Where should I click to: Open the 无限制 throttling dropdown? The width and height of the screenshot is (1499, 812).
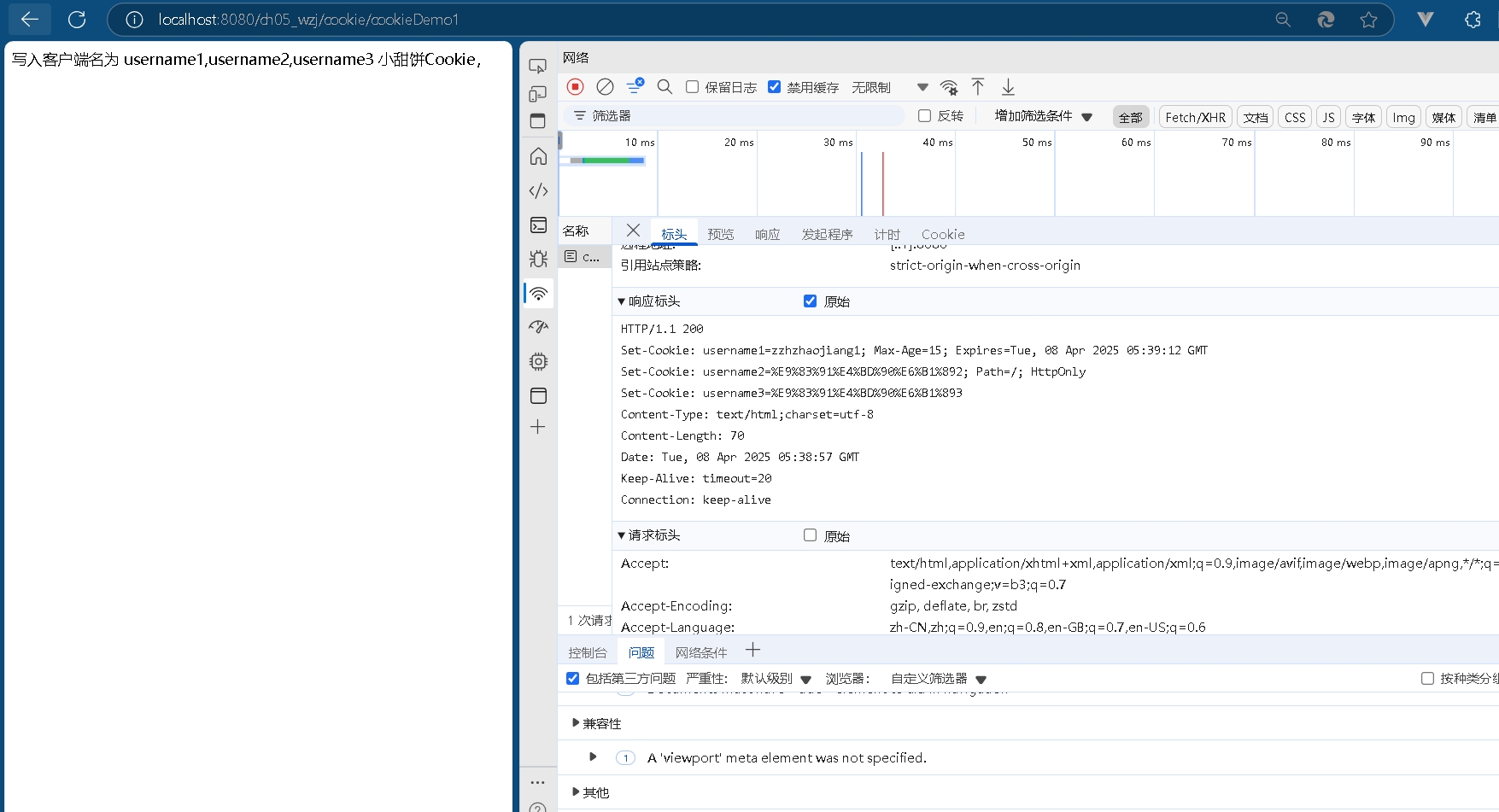pyautogui.click(x=889, y=87)
